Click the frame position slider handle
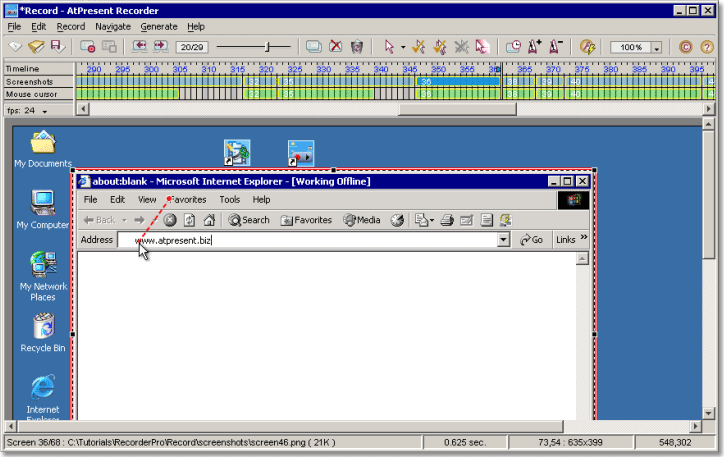Image resolution: width=724 pixels, height=457 pixels. (267, 47)
